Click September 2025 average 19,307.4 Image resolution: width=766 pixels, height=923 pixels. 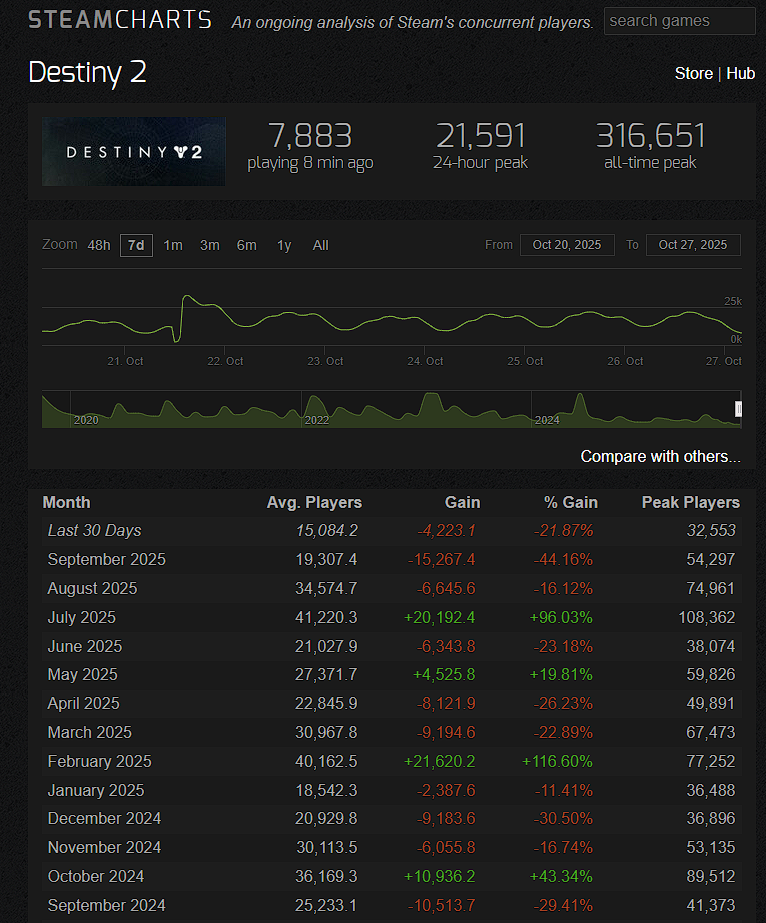point(326,560)
